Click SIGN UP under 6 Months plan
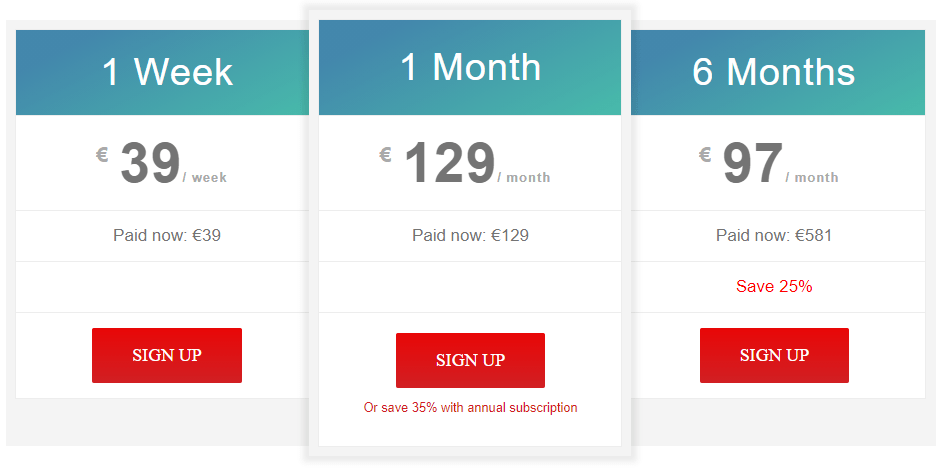The image size is (942, 470). coord(774,355)
